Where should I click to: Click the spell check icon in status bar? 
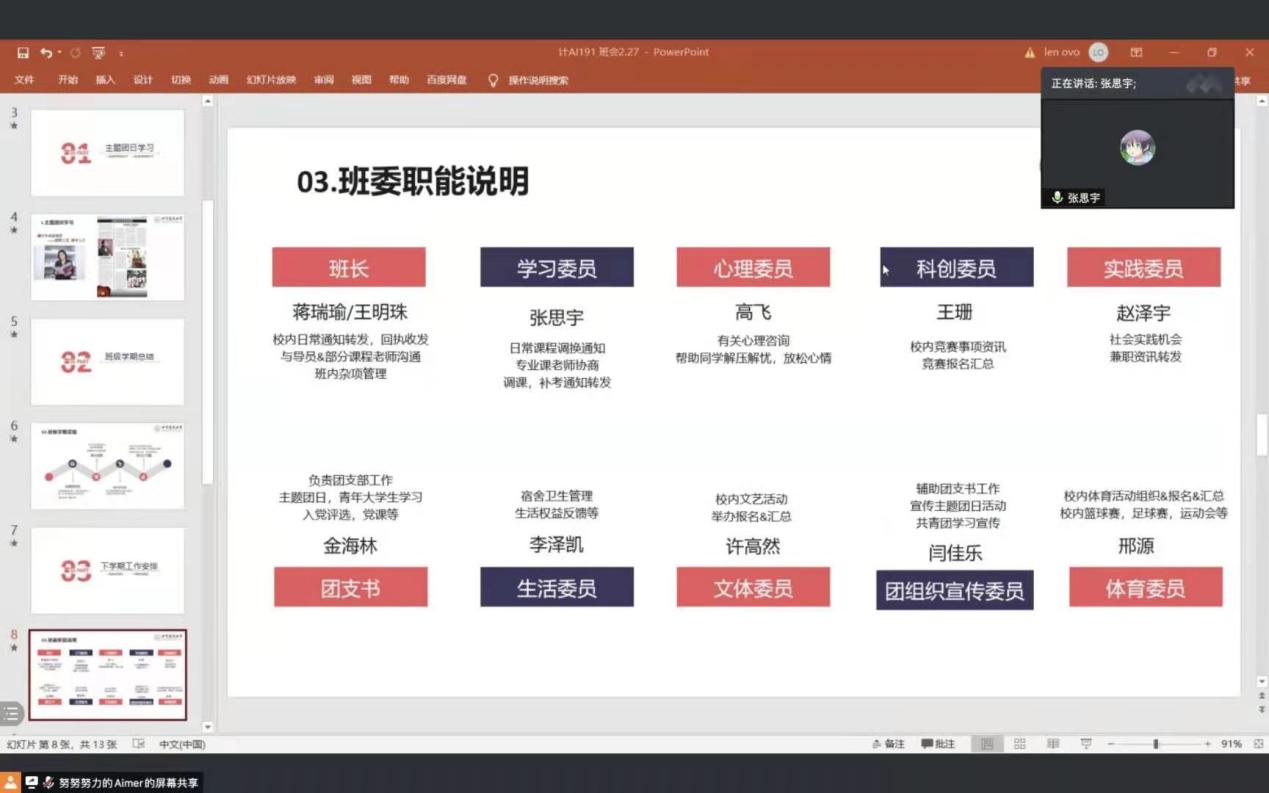[x=139, y=744]
